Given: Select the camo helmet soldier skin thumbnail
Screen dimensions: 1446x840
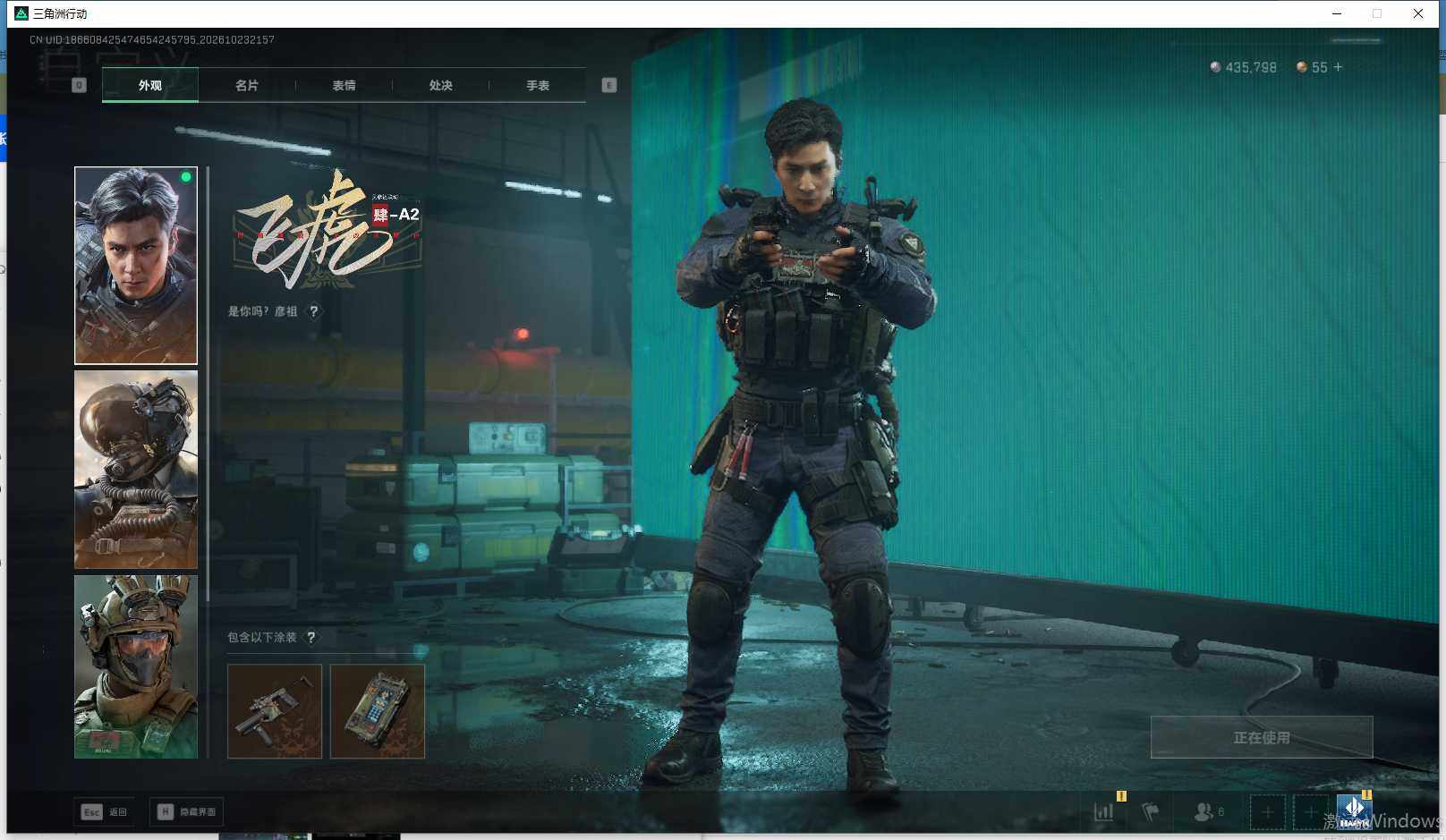Looking at the screenshot, I should point(136,666).
